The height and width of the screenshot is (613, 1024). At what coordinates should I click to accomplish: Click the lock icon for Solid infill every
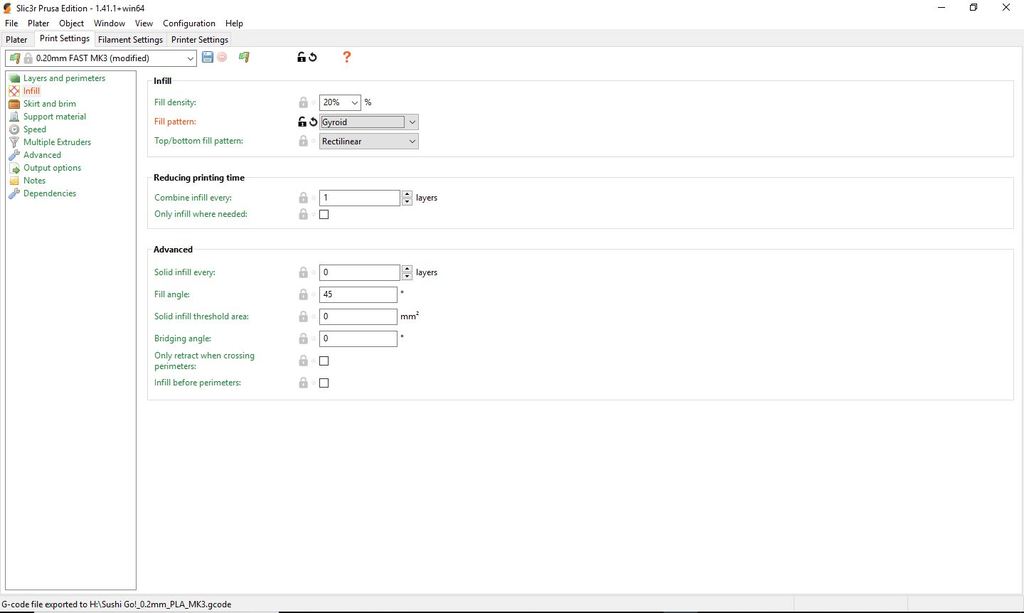pyautogui.click(x=303, y=272)
